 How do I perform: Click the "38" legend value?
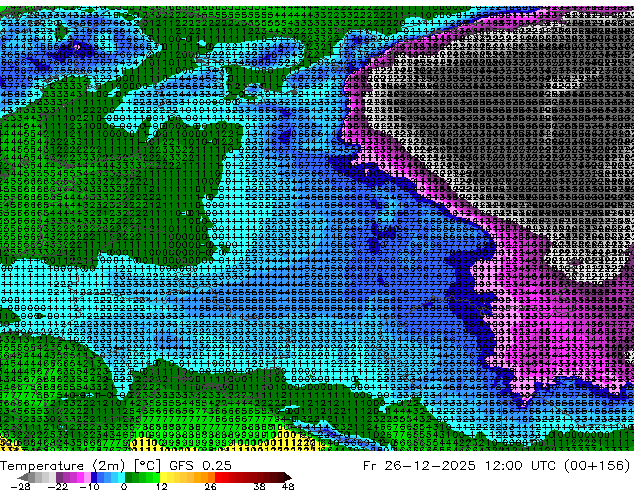click(260, 486)
